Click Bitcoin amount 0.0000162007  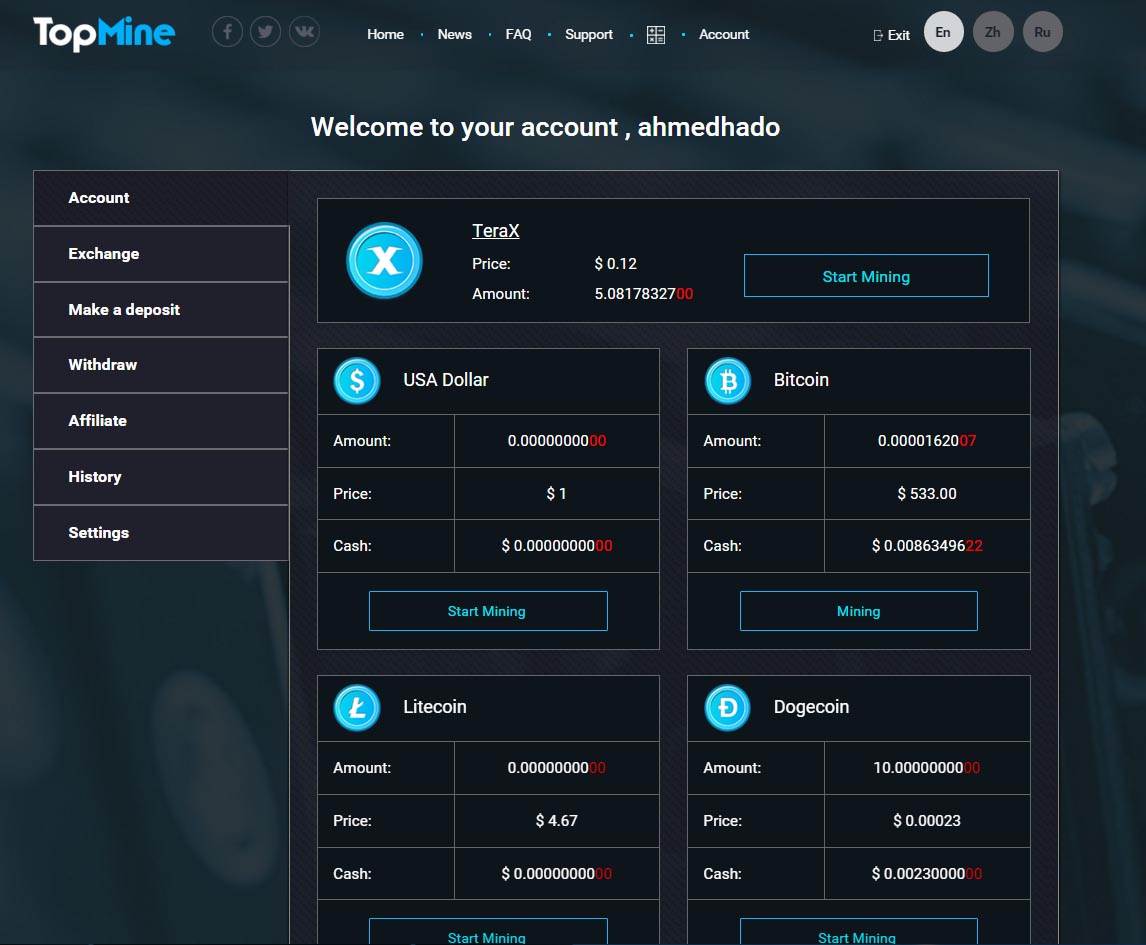[927, 441]
